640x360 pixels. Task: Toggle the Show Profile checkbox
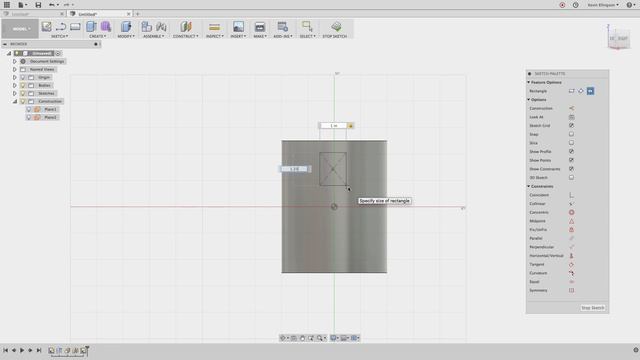click(571, 151)
